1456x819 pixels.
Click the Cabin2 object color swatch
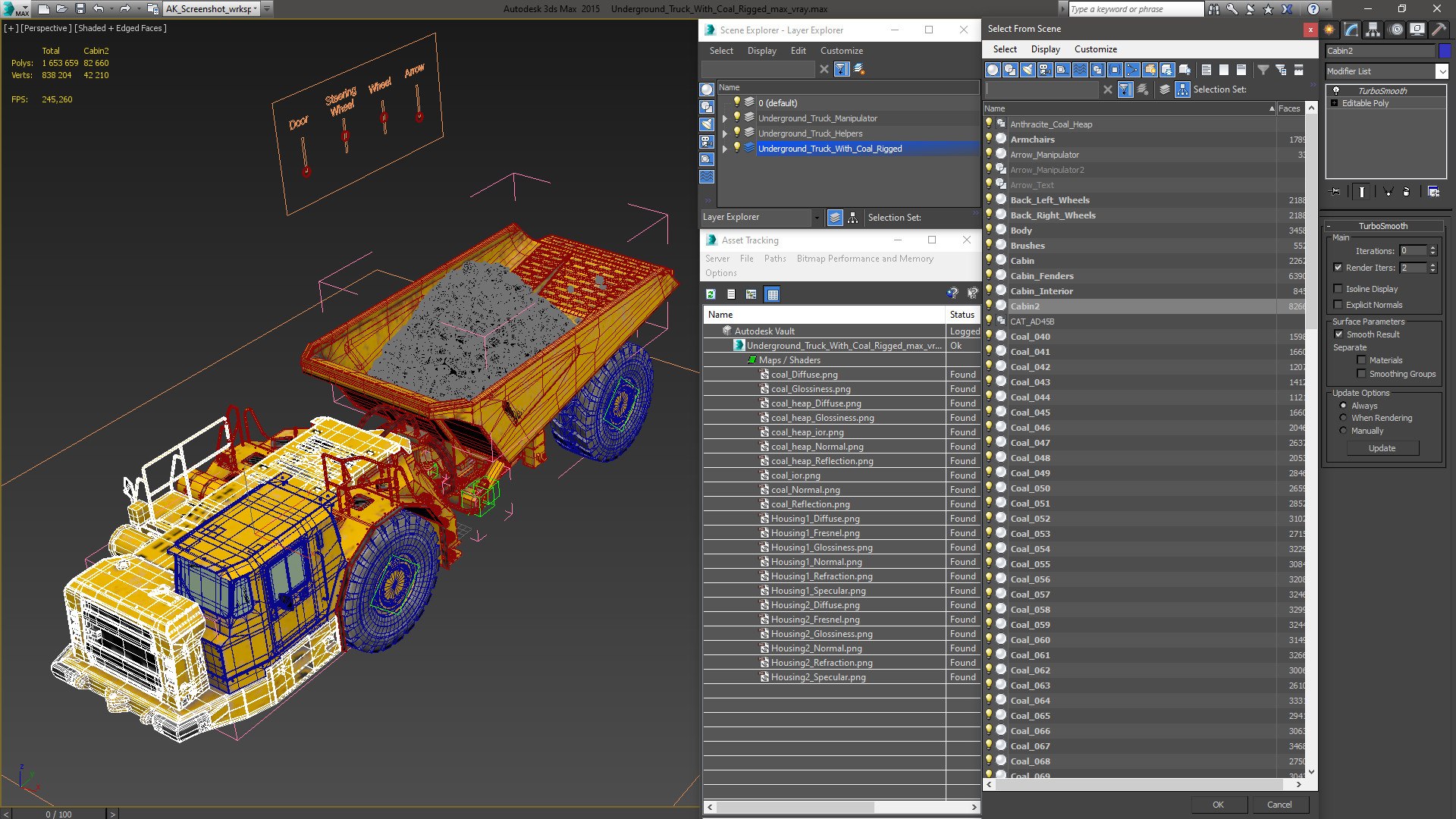click(x=1445, y=51)
